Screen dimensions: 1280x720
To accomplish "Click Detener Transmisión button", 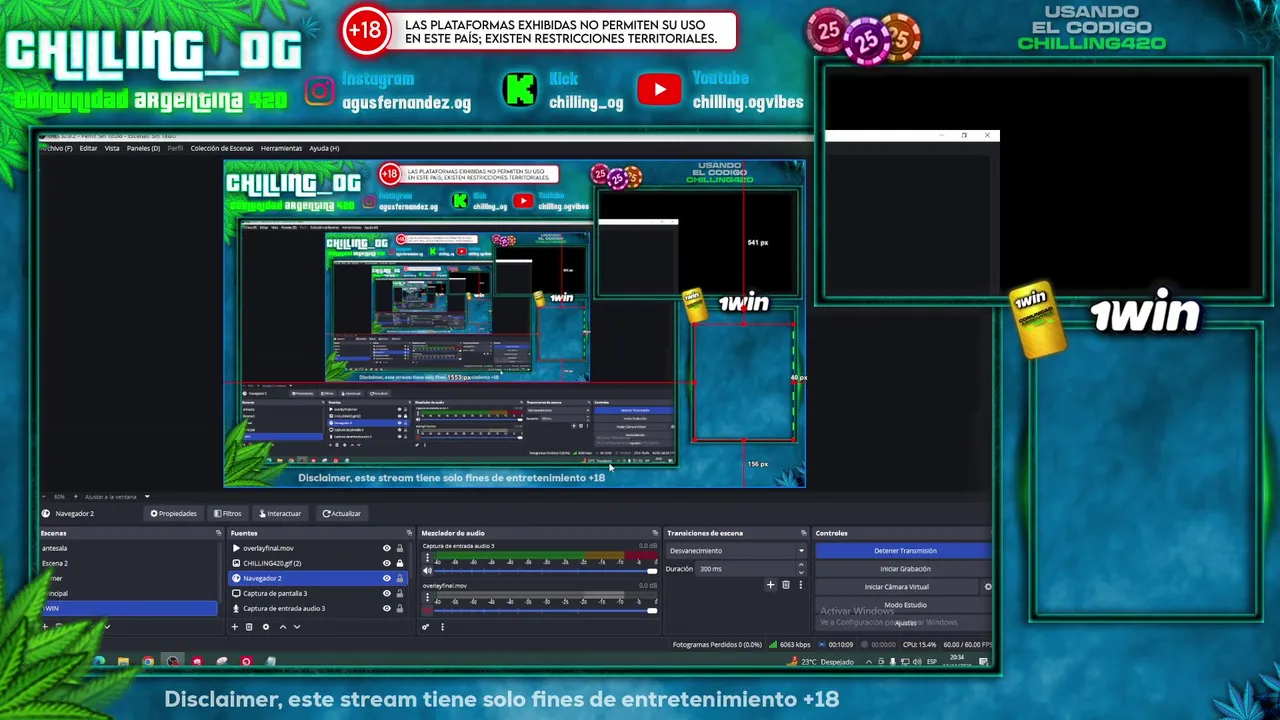I will pyautogui.click(x=905, y=551).
